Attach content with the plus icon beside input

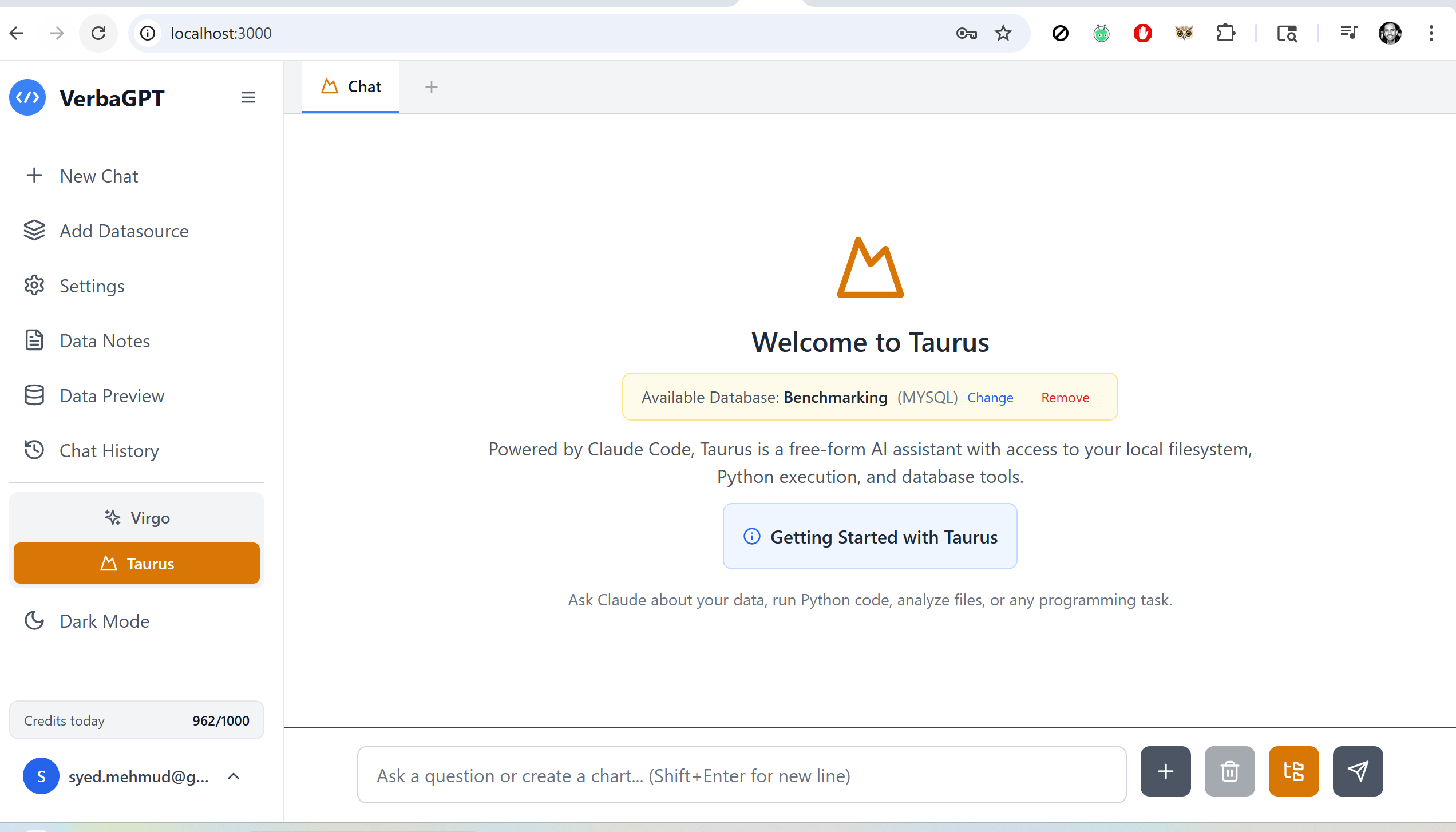[x=1165, y=771]
